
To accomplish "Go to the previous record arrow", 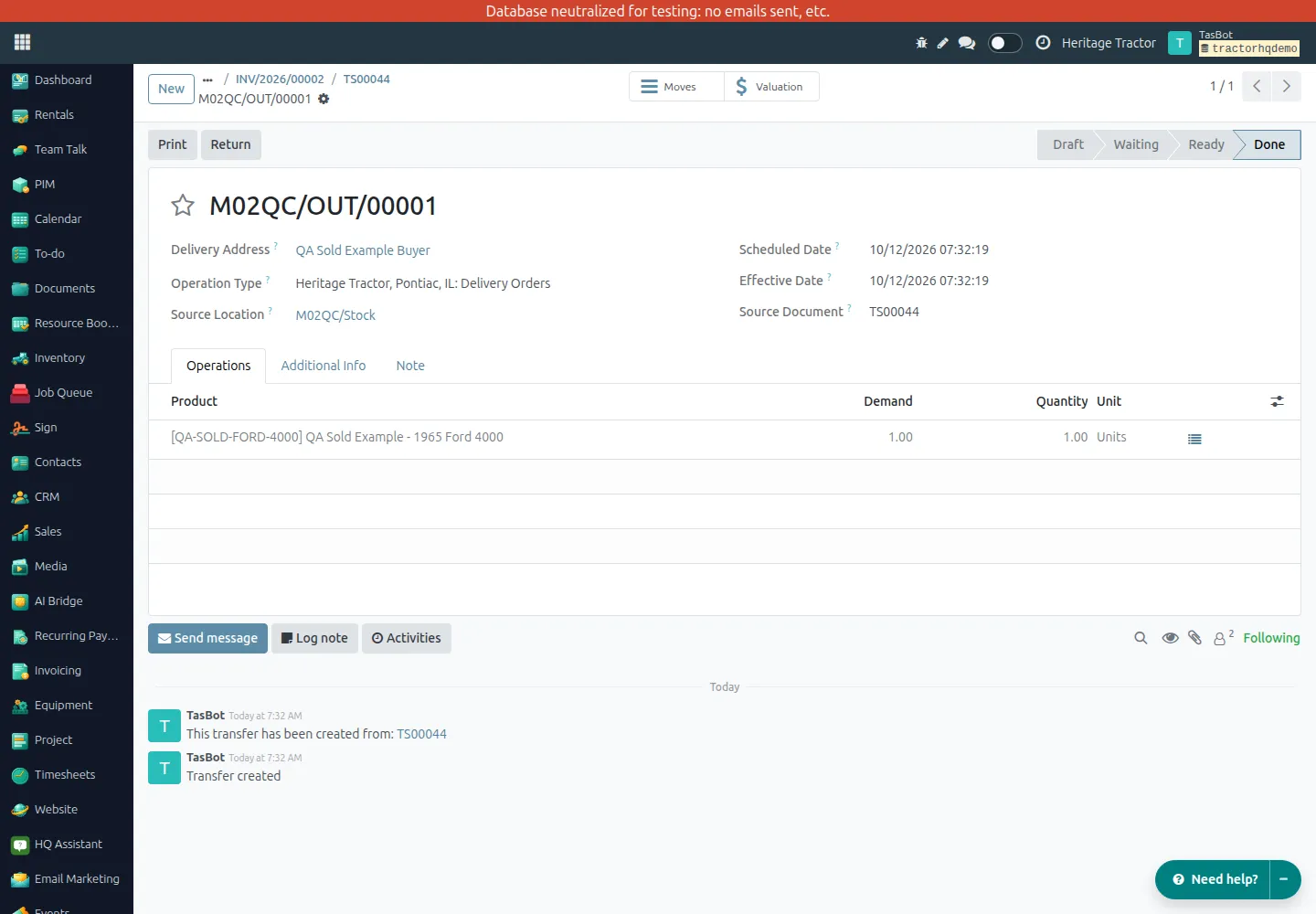I will [1257, 86].
